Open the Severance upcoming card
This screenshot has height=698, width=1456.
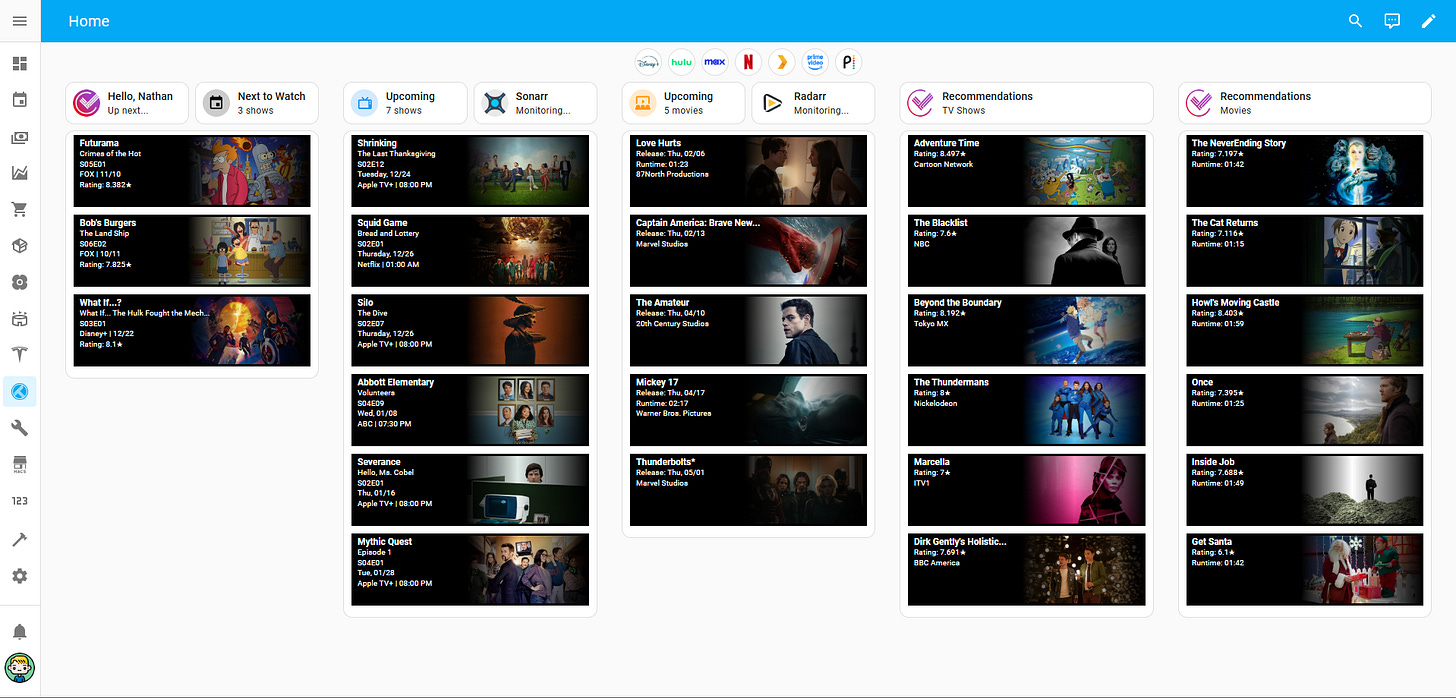click(470, 490)
